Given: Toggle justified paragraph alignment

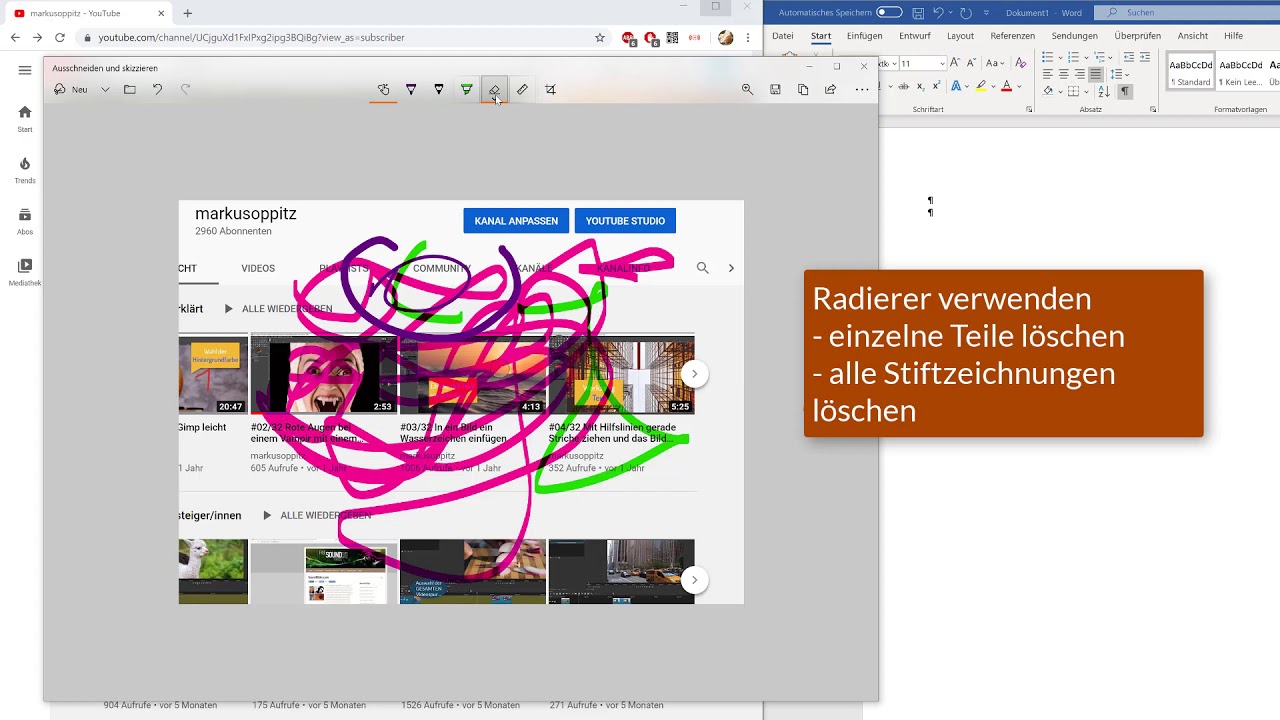Looking at the screenshot, I should 1096,74.
